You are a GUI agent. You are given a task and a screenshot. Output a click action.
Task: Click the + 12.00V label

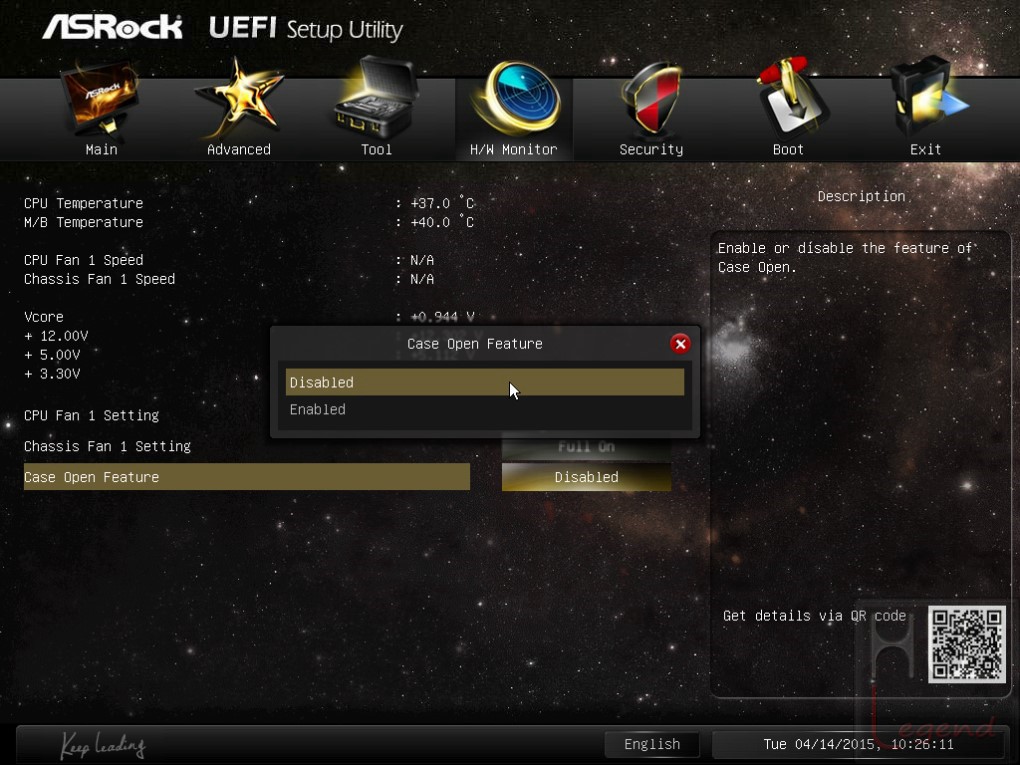(56, 336)
